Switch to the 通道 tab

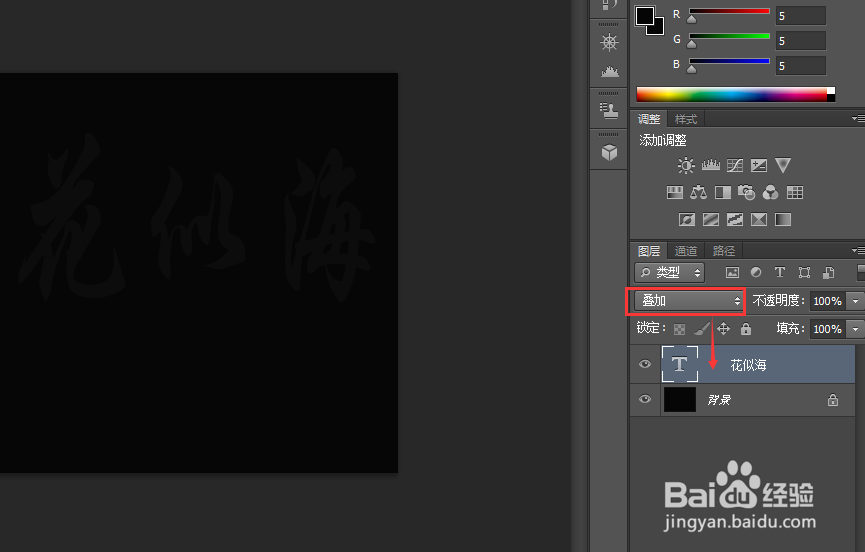point(686,251)
